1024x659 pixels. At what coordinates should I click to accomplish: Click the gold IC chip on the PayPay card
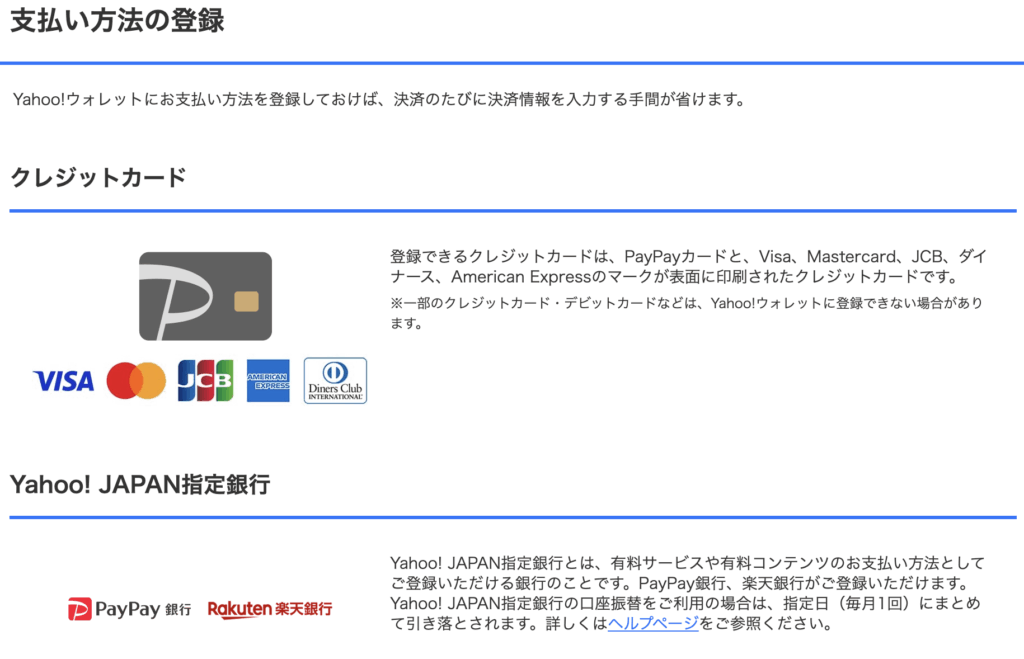click(242, 302)
